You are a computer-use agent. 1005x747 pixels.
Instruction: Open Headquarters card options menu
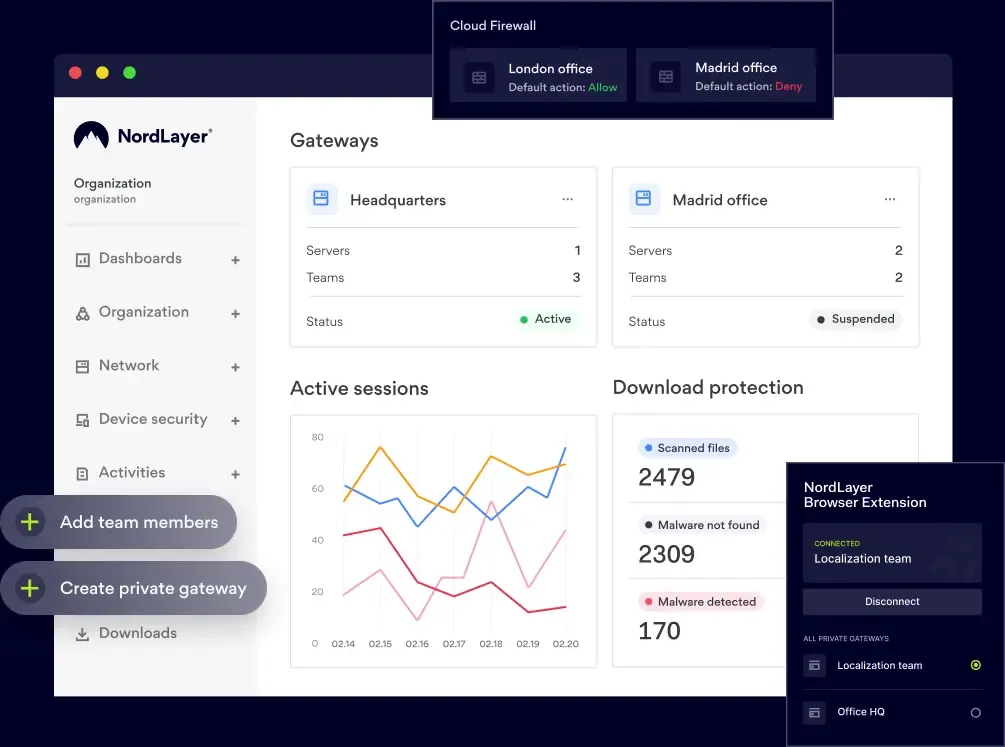point(567,199)
